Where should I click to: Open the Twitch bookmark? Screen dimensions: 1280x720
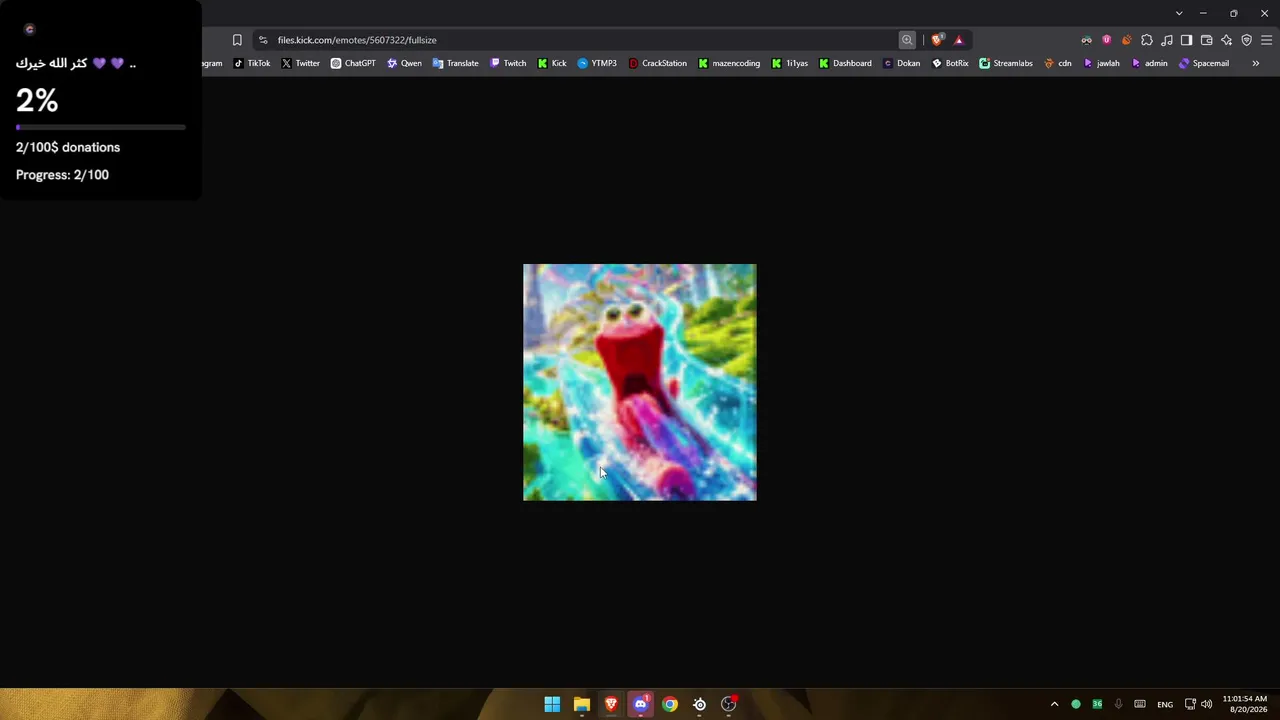click(x=508, y=63)
